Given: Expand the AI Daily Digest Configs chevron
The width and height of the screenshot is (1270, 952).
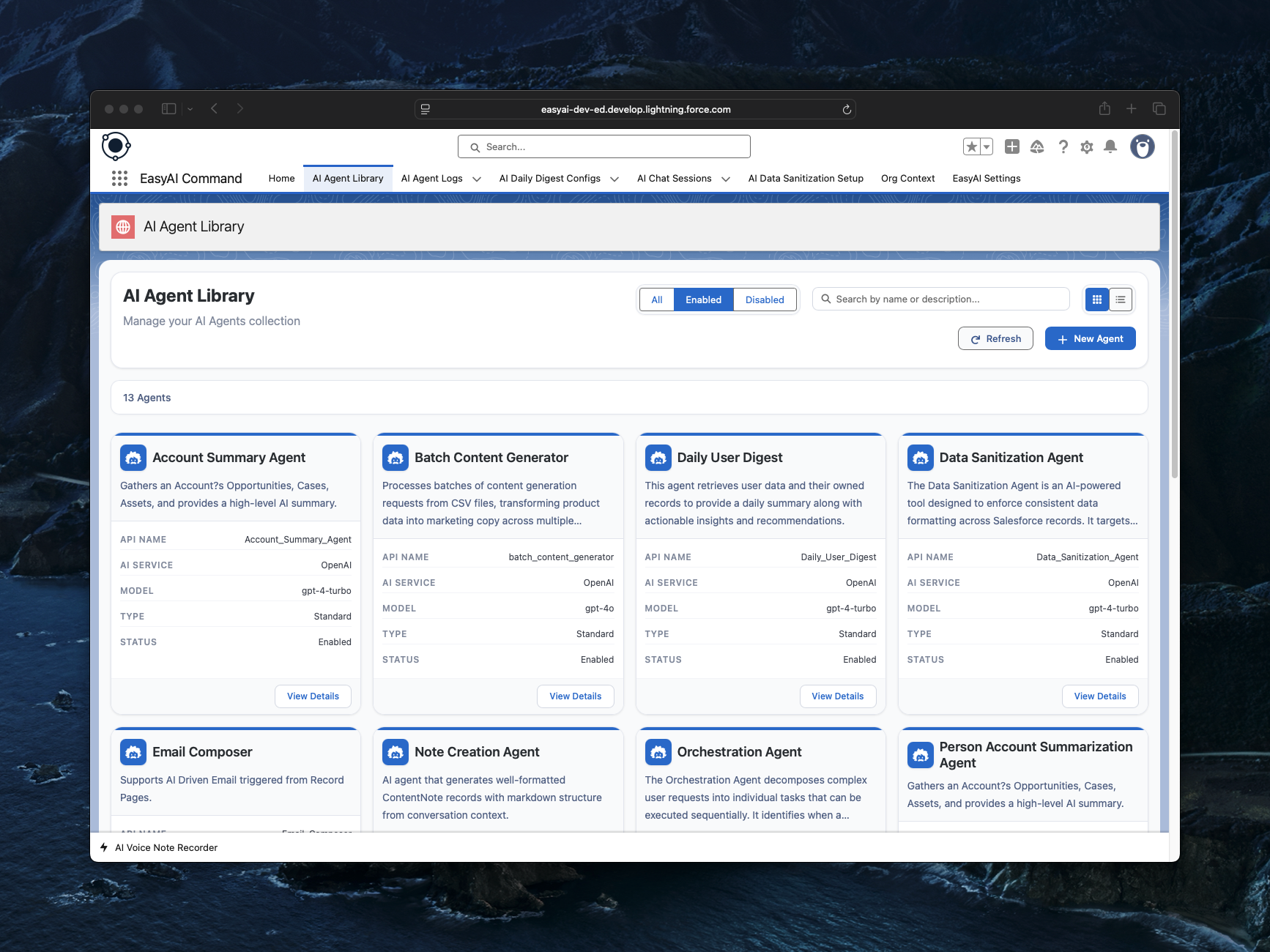Looking at the screenshot, I should pyautogui.click(x=614, y=179).
